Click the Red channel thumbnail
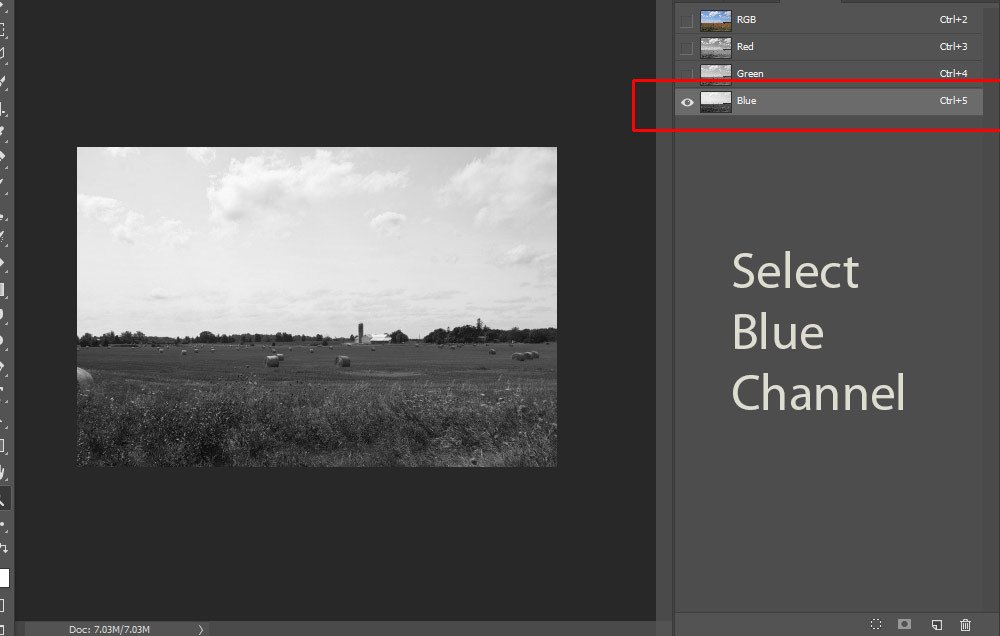 (716, 47)
